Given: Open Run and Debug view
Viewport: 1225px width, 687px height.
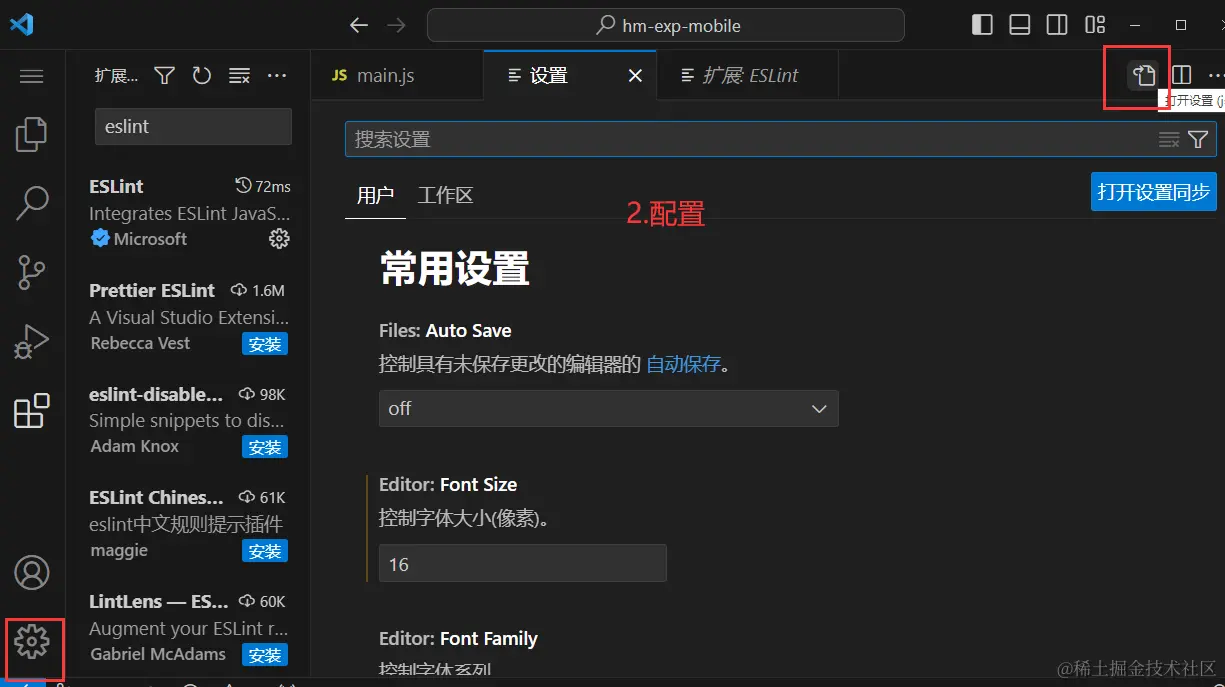Looking at the screenshot, I should coord(32,341).
